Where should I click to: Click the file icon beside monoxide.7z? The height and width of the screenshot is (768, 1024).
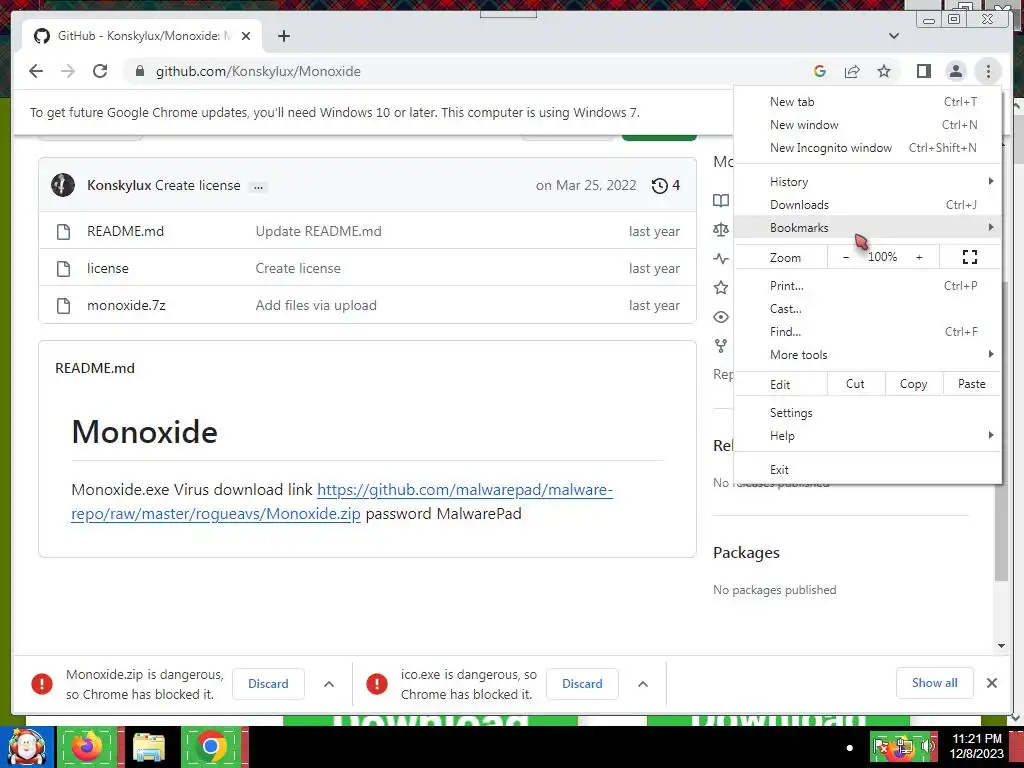63,306
